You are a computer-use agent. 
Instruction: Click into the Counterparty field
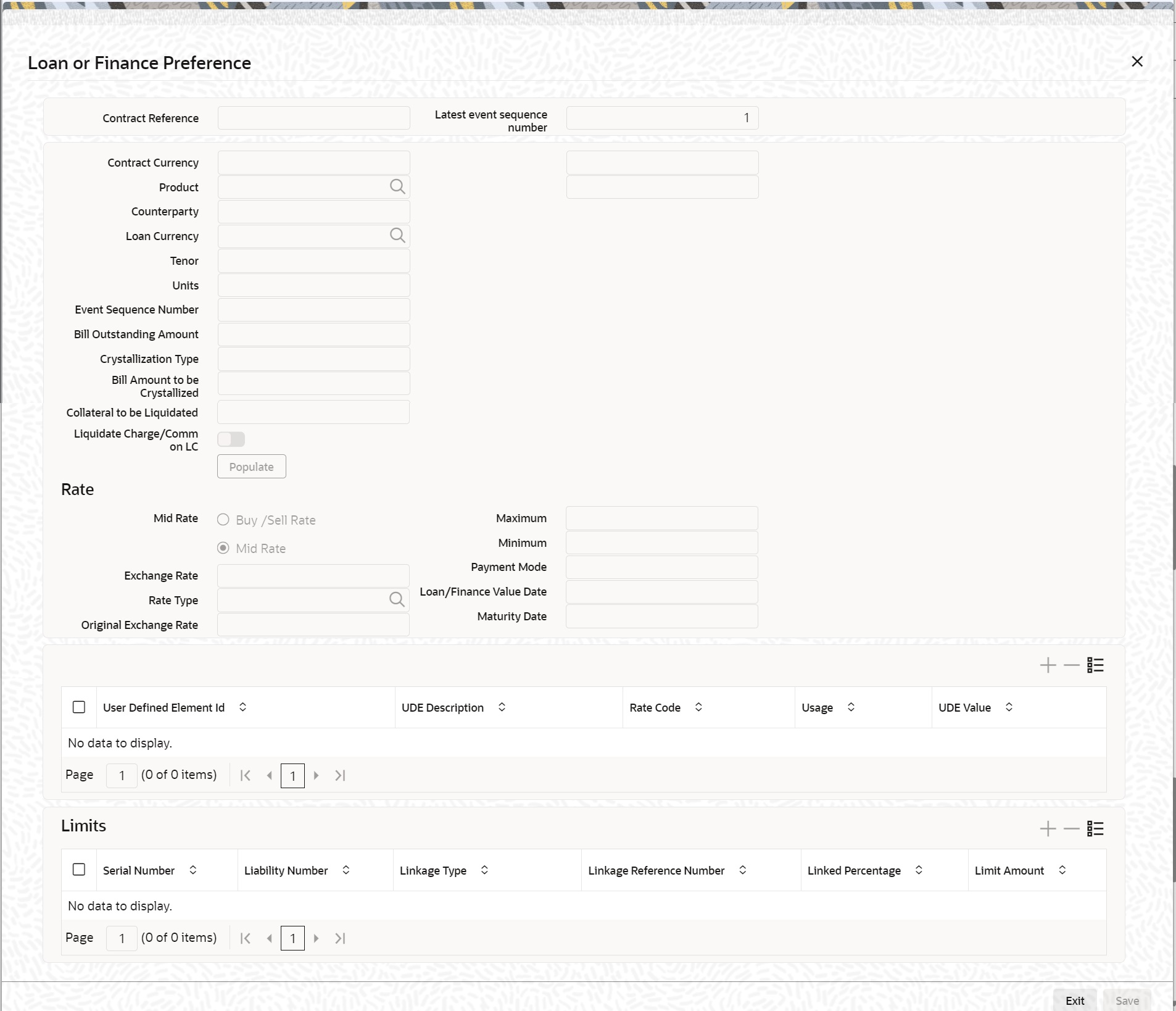point(313,212)
